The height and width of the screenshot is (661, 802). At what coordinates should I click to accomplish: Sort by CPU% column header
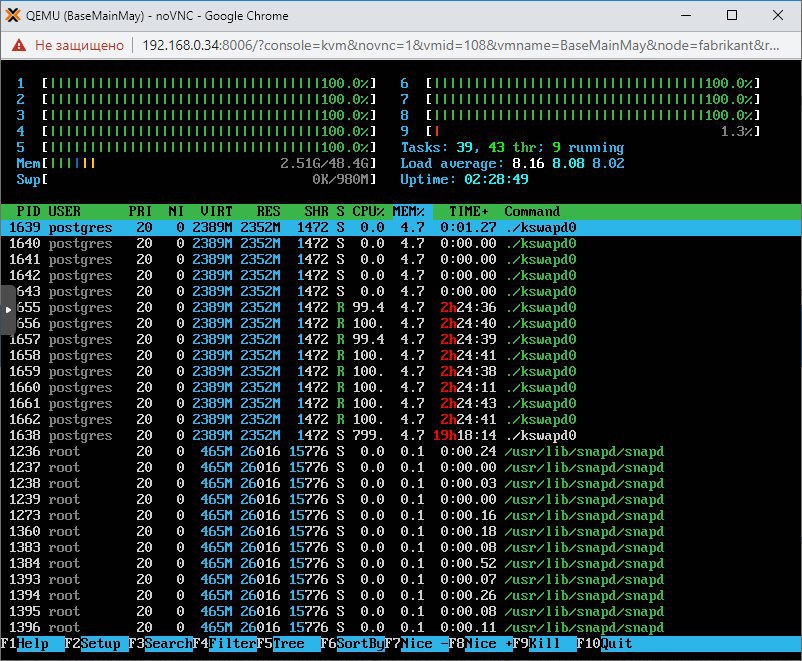(x=368, y=211)
